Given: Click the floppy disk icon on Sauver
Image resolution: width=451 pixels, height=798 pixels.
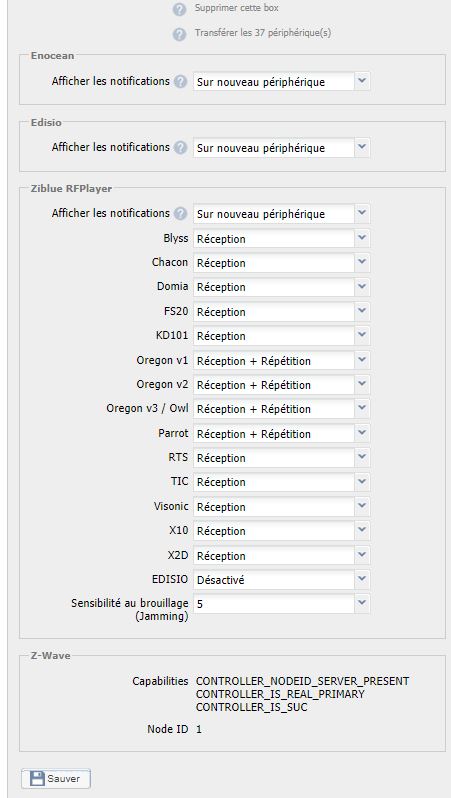Looking at the screenshot, I should tap(37, 779).
